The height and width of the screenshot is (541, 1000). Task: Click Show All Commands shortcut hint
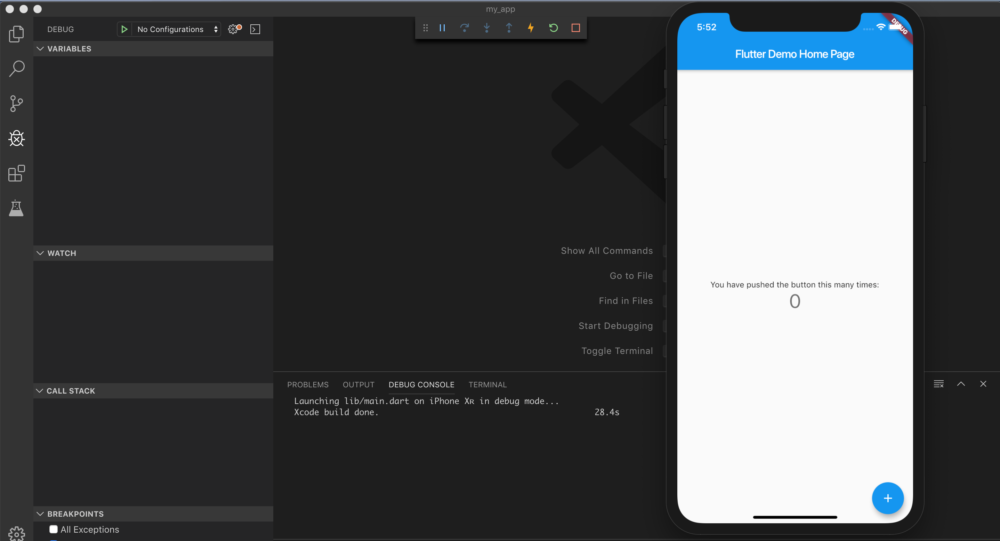607,251
